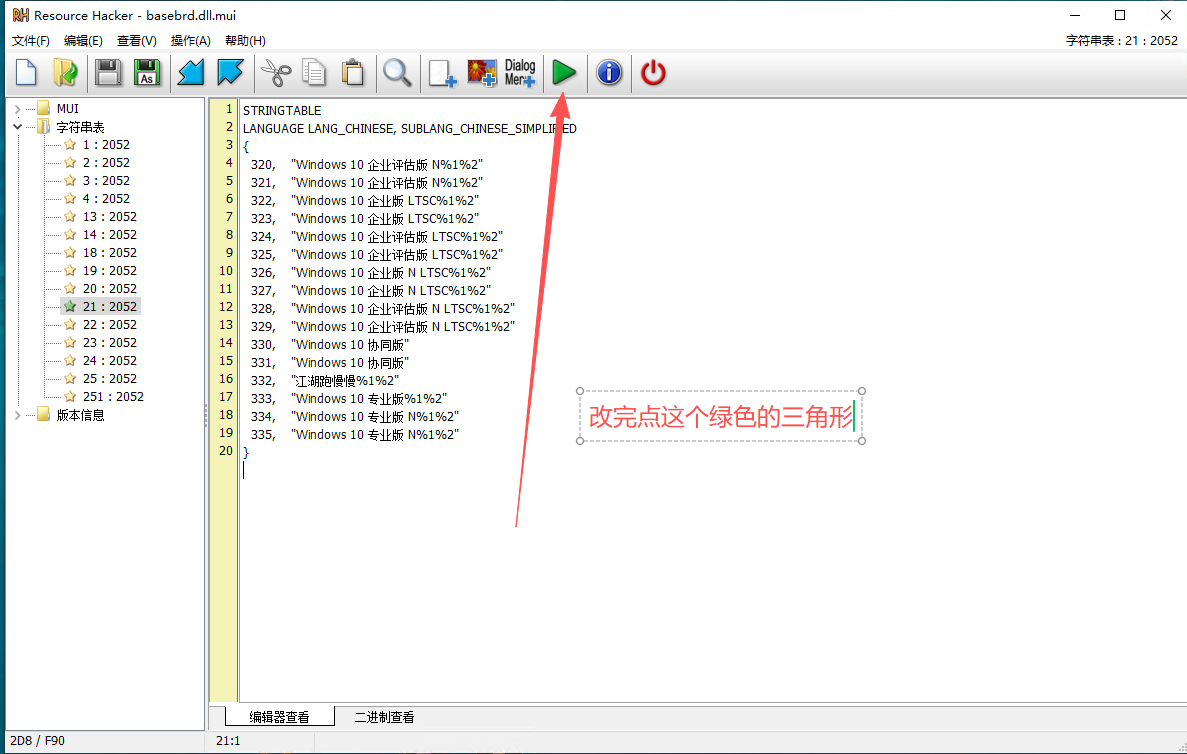
Task: Click the Copy pages icon
Action: tap(313, 73)
